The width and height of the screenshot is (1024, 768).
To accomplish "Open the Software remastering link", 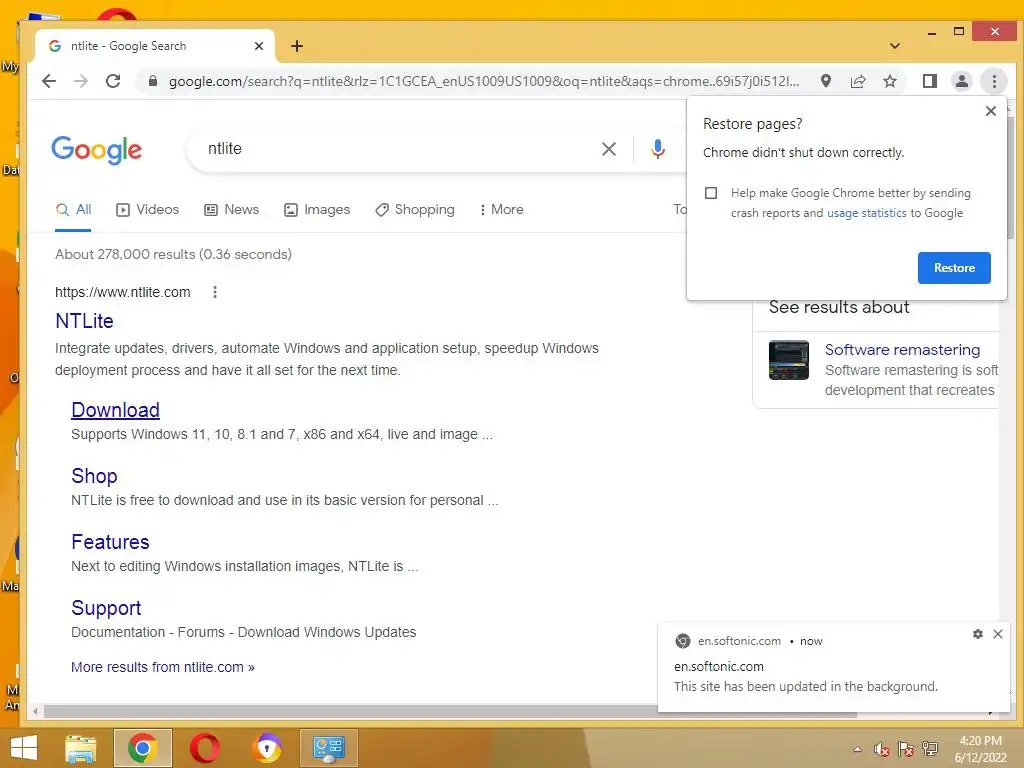I will pyautogui.click(x=902, y=349).
